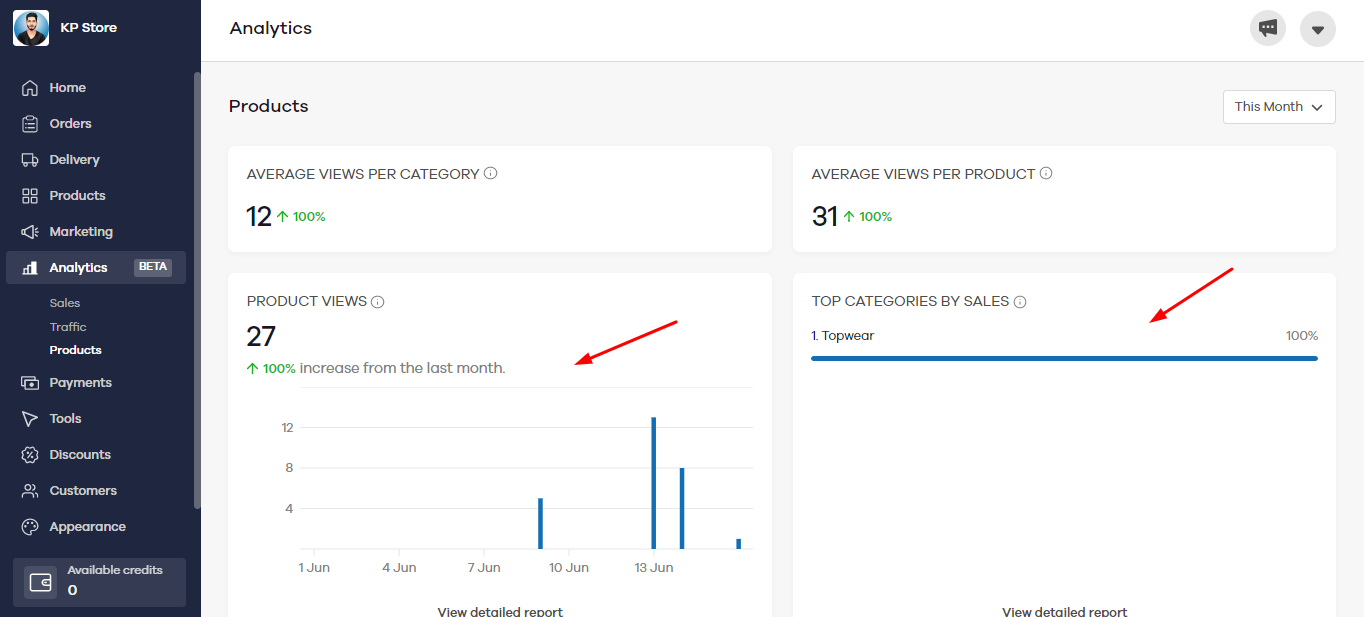The height and width of the screenshot is (617, 1364).
Task: Click info icon beside Top Categories By Sales
Action: click(1020, 302)
